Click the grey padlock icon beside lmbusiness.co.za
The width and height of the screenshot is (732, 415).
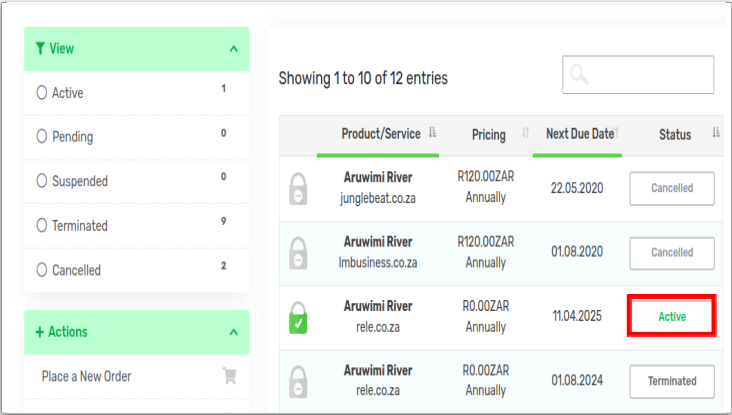click(298, 253)
